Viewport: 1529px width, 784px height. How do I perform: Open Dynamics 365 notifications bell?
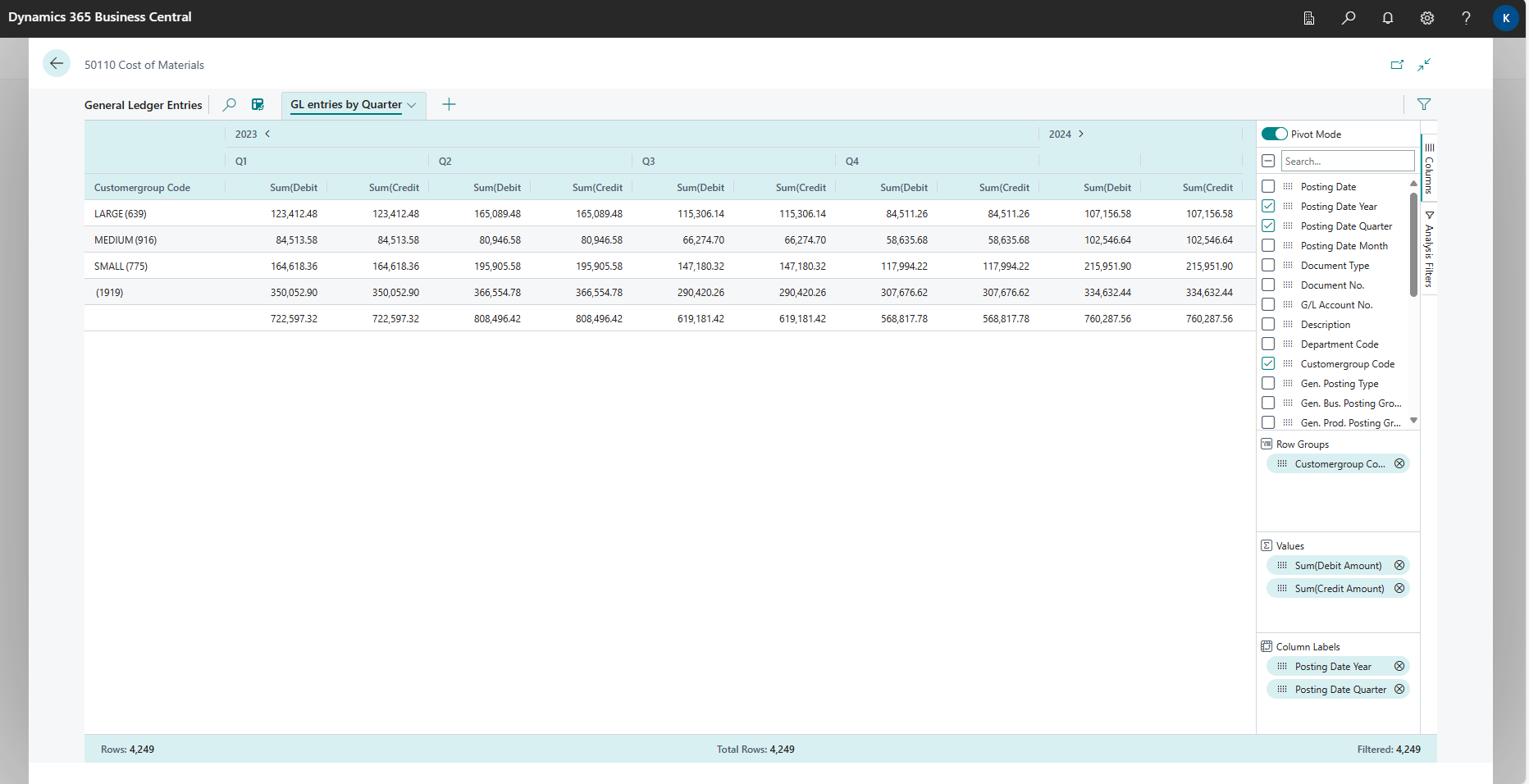tap(1388, 18)
